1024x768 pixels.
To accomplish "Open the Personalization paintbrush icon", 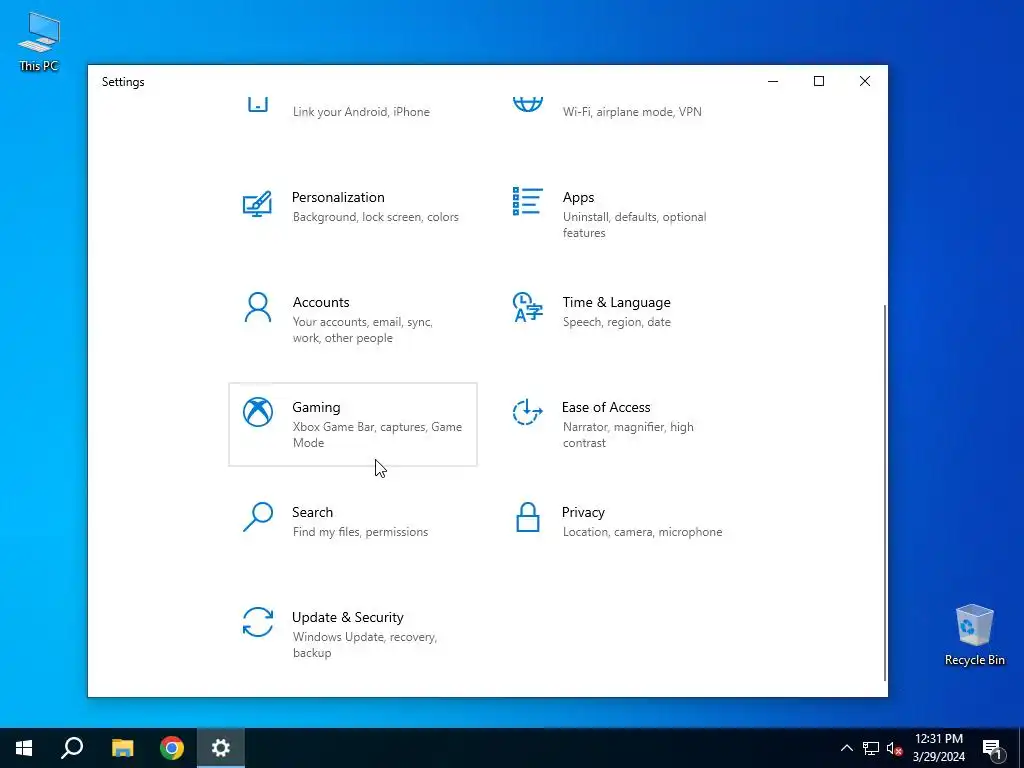I will [257, 204].
